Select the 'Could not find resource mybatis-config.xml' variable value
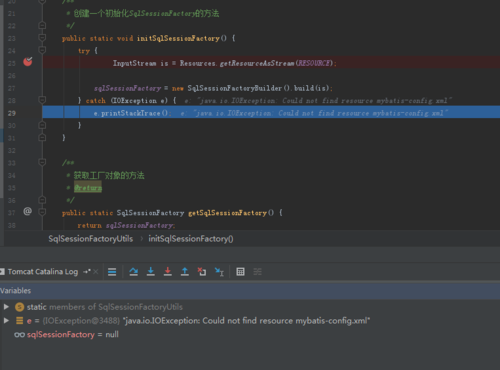This screenshot has width=500, height=370. [246, 321]
